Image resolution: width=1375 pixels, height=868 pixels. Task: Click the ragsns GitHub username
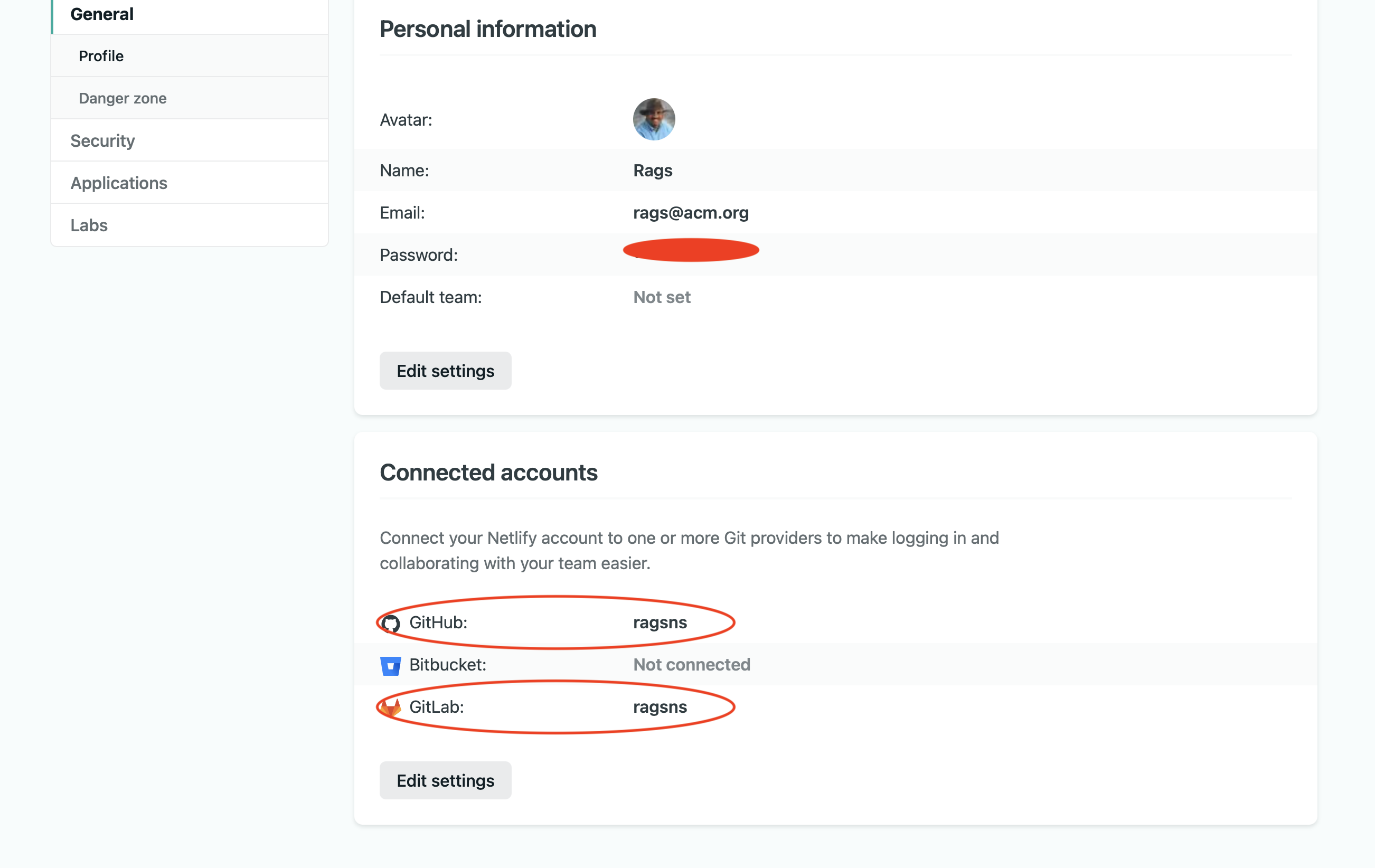click(660, 622)
